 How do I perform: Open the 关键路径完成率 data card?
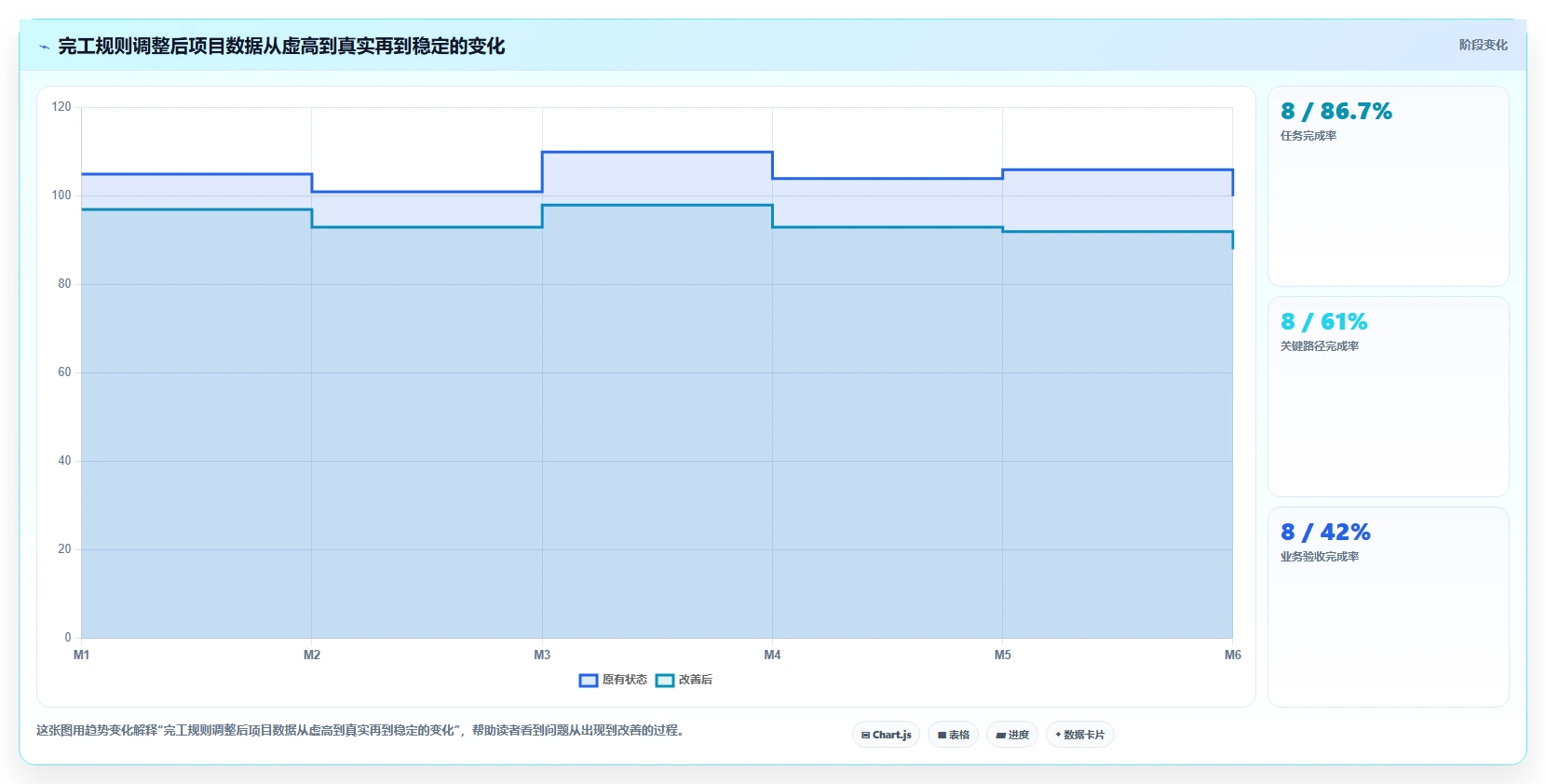pyautogui.click(x=1389, y=397)
